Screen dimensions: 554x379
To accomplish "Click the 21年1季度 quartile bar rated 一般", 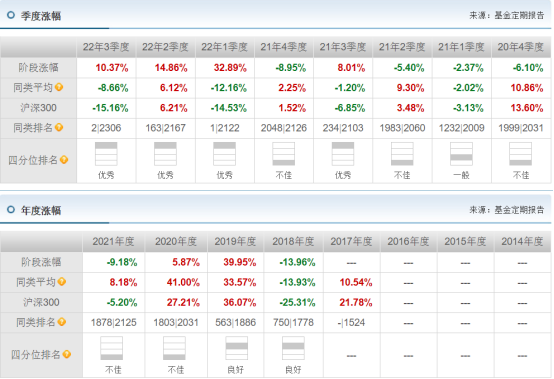I will coord(461,154).
